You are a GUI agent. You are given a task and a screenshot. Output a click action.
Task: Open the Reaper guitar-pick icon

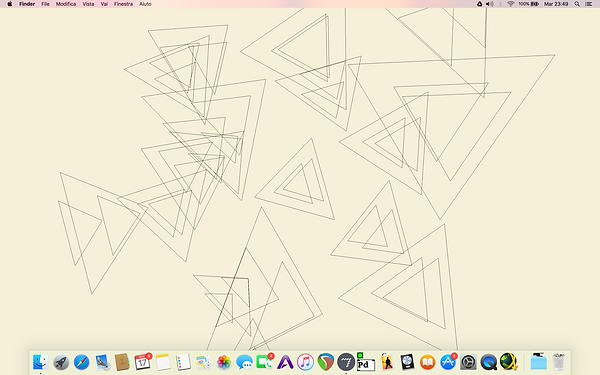pyautogui.click(x=326, y=362)
